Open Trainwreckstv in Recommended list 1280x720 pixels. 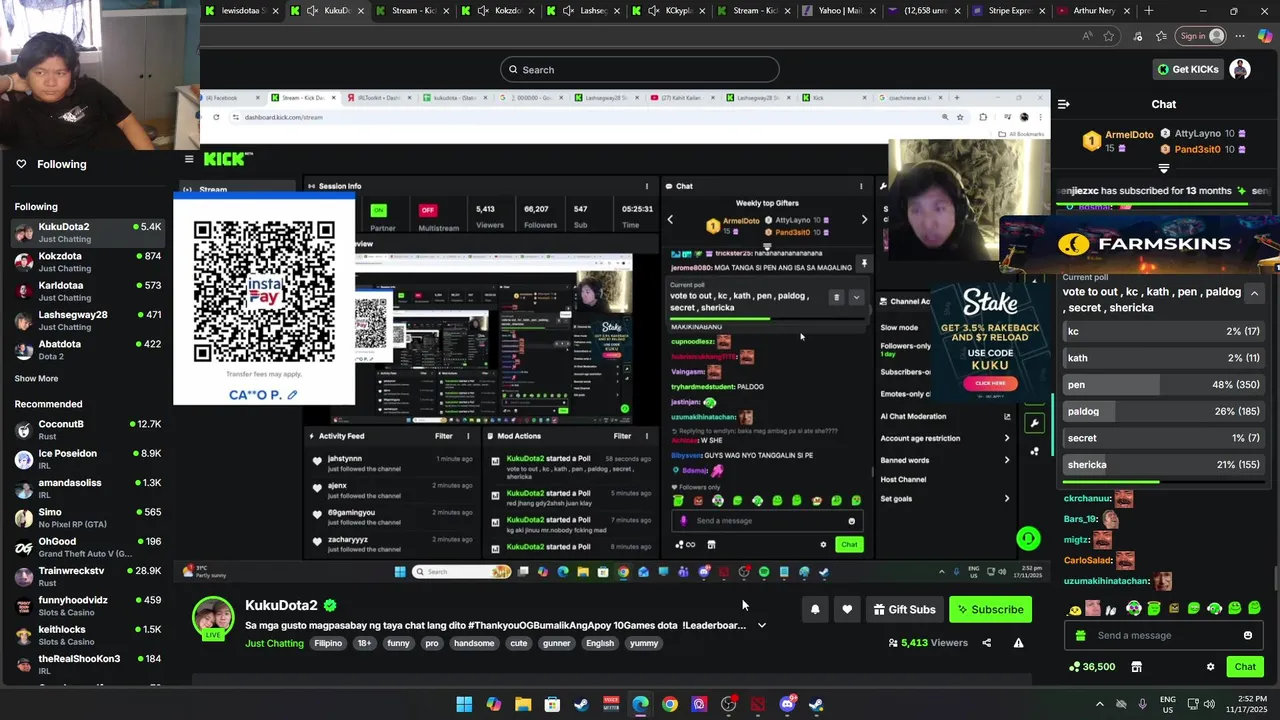point(88,577)
